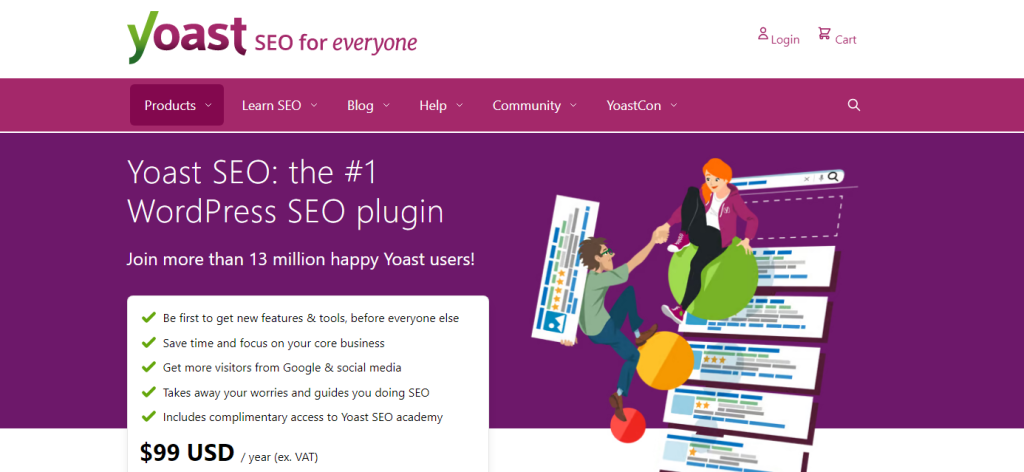Screen dimensions: 1024x472
Task: Open the Products menu
Action: [177, 105]
